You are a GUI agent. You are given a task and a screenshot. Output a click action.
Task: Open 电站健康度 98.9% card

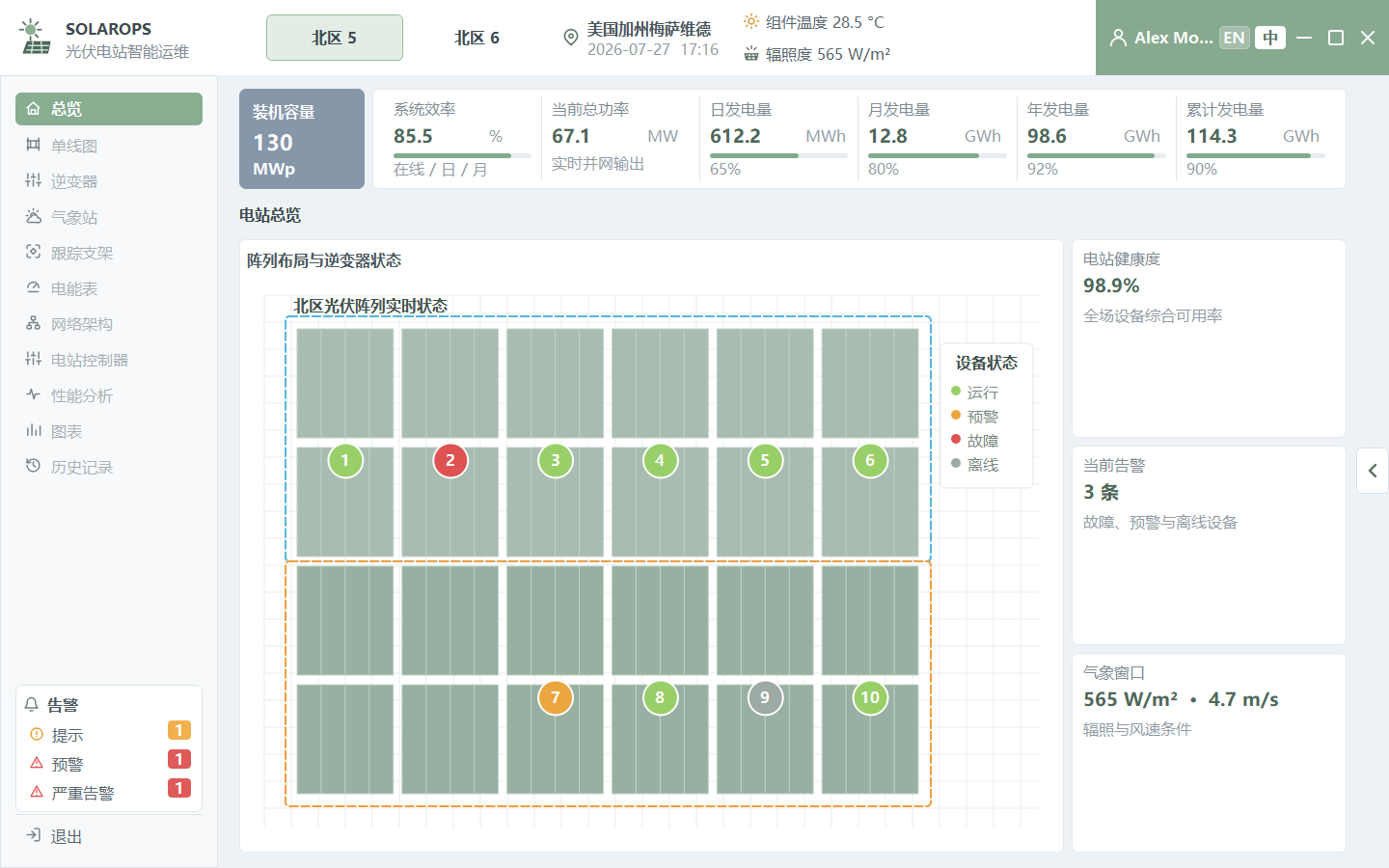(1209, 339)
